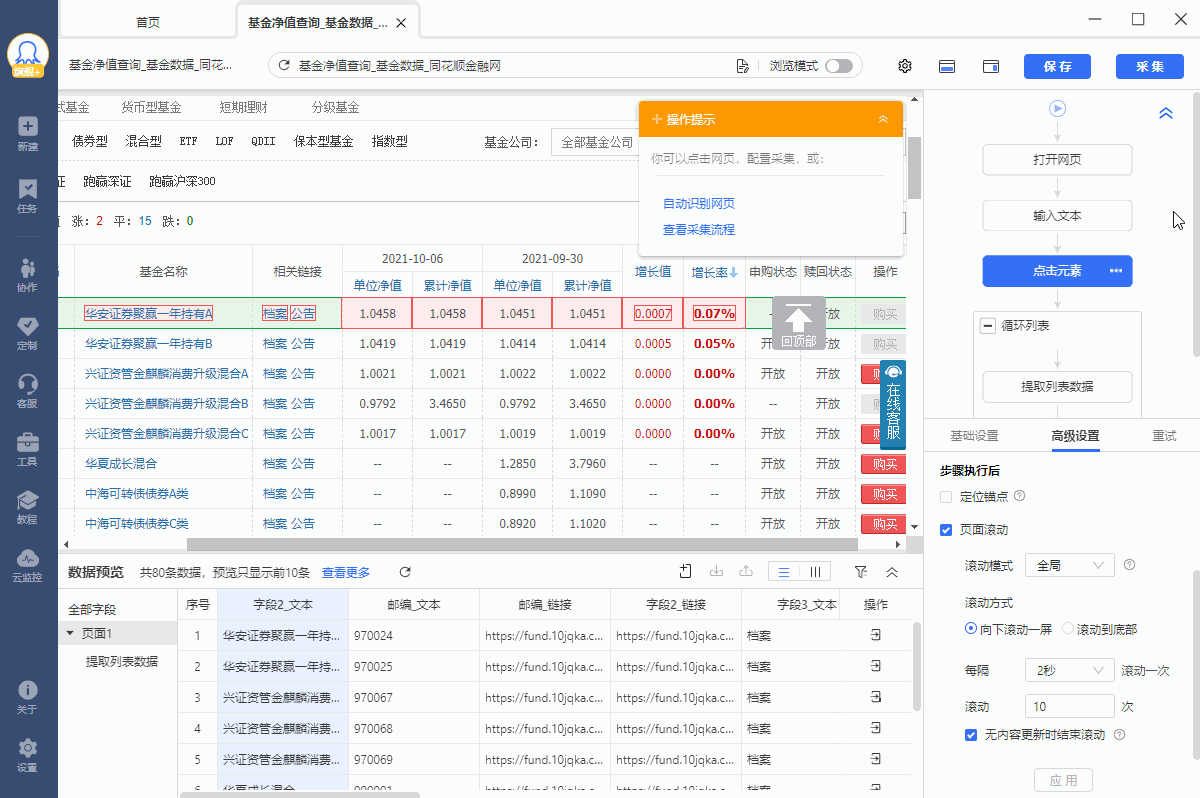Click the 查看采集流程 link
This screenshot has width=1200, height=798.
(x=699, y=229)
